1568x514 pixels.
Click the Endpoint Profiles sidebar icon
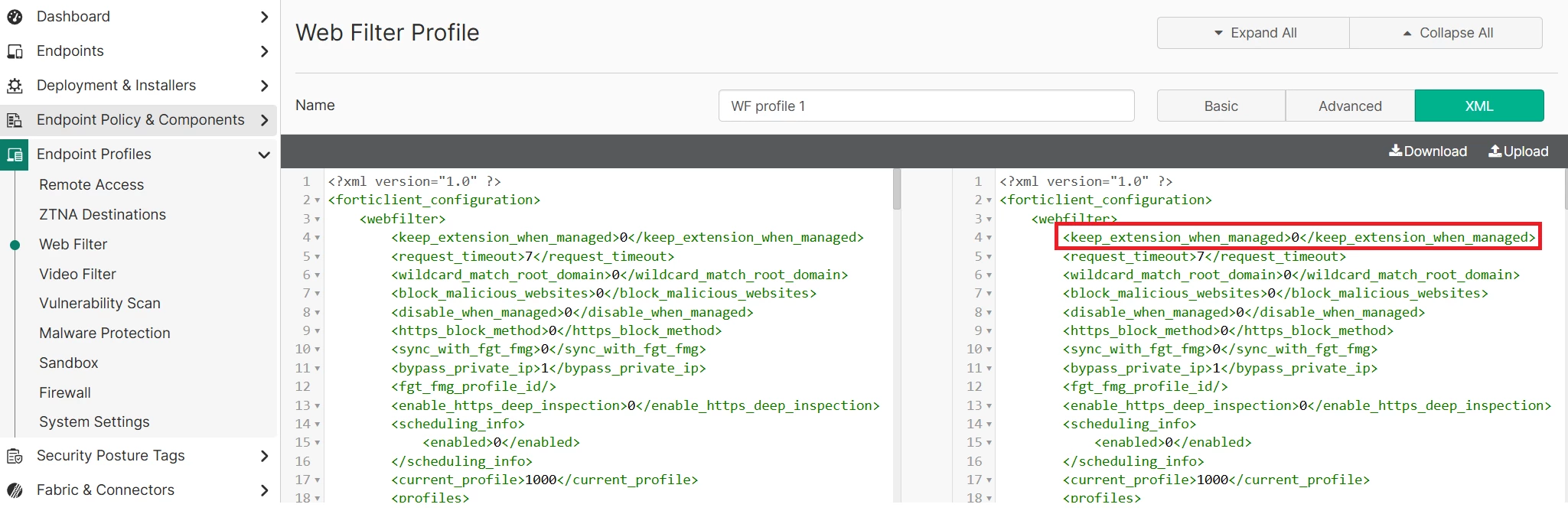click(x=15, y=155)
